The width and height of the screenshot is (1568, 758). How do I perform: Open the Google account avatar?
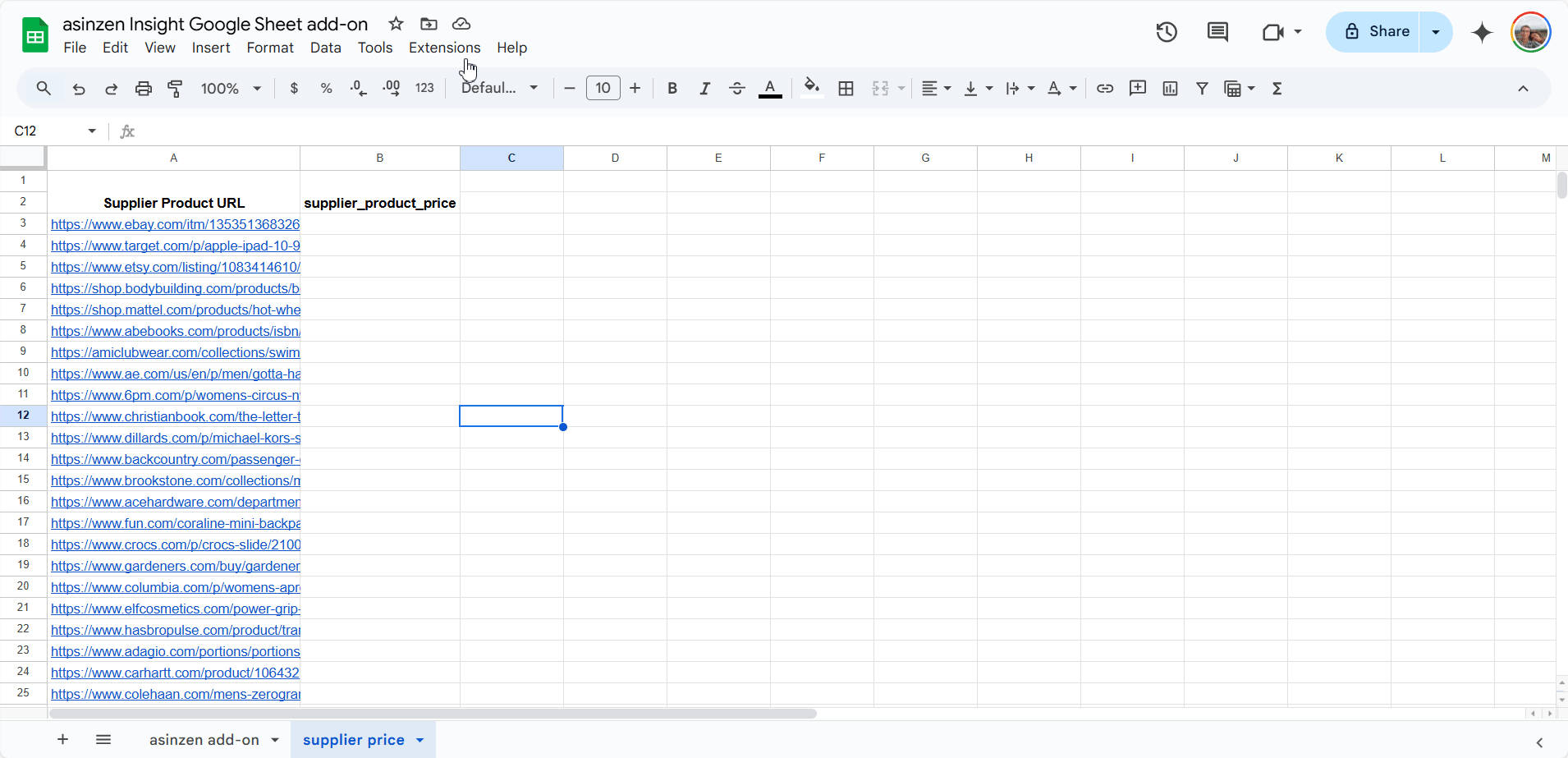click(1531, 32)
